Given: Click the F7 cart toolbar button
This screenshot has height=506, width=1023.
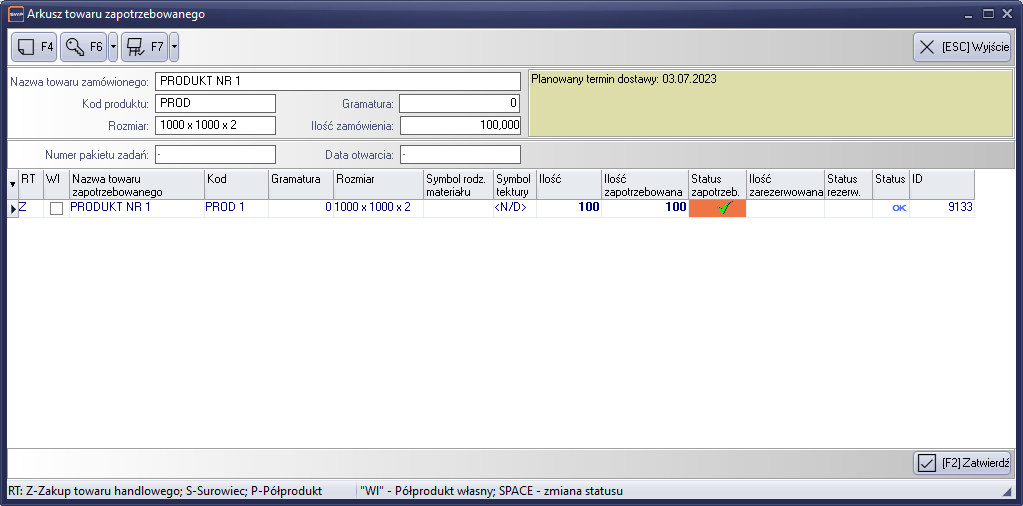Looking at the screenshot, I should (x=144, y=46).
